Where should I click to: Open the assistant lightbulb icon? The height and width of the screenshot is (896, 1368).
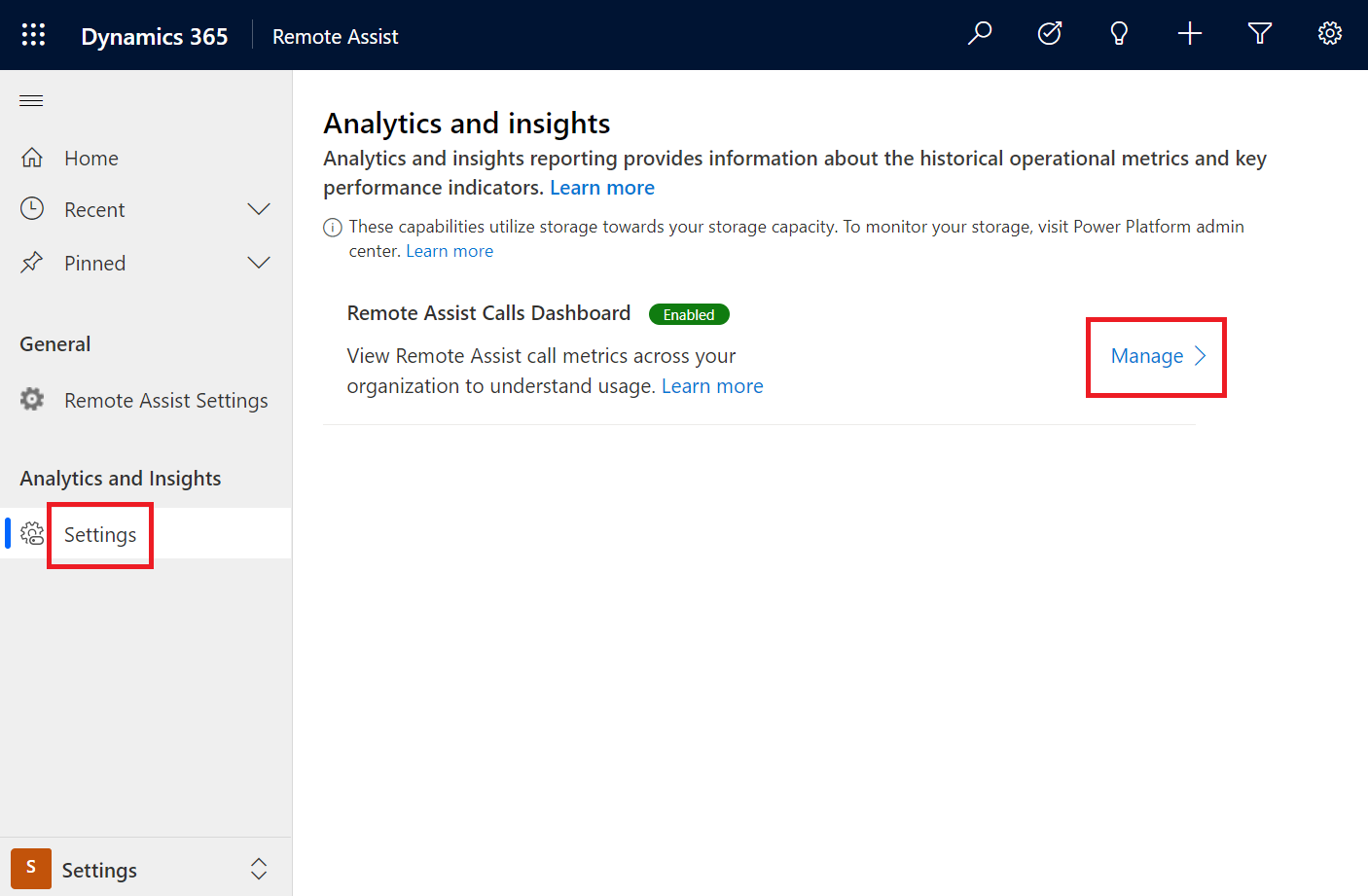[x=1119, y=34]
